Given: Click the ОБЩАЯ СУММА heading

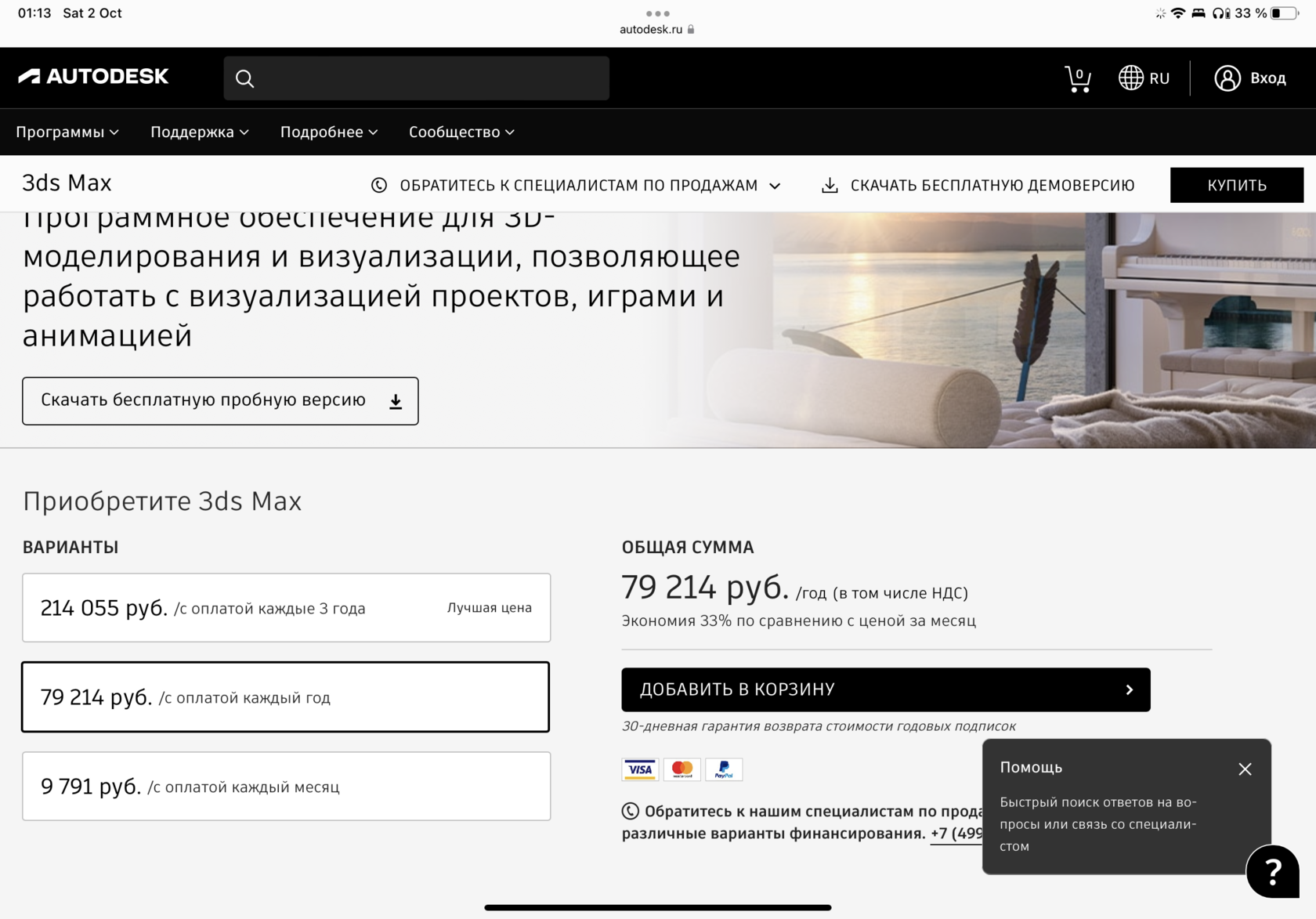Looking at the screenshot, I should 688,548.
